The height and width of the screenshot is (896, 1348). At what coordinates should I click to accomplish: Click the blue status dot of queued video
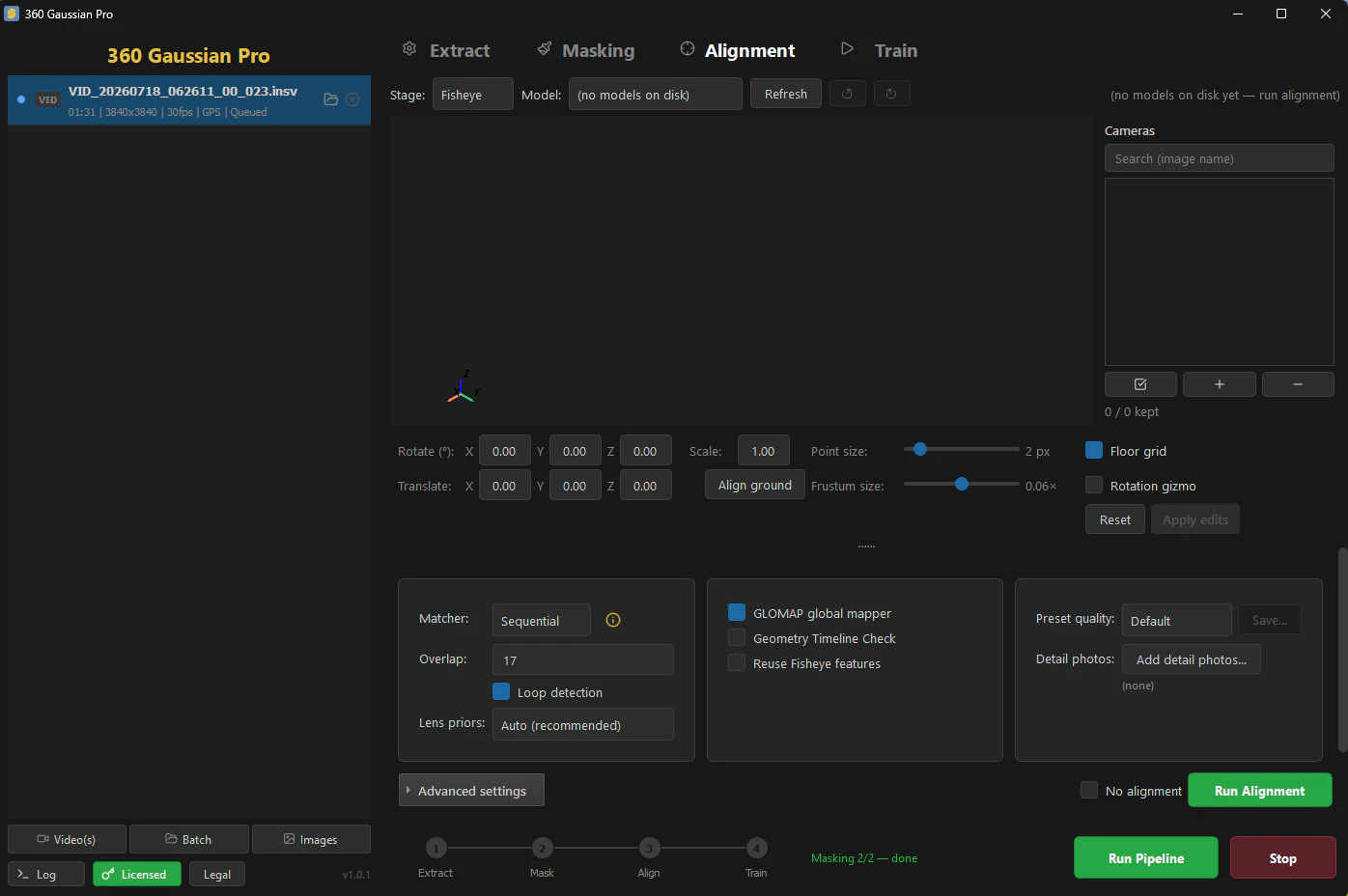pyautogui.click(x=21, y=99)
